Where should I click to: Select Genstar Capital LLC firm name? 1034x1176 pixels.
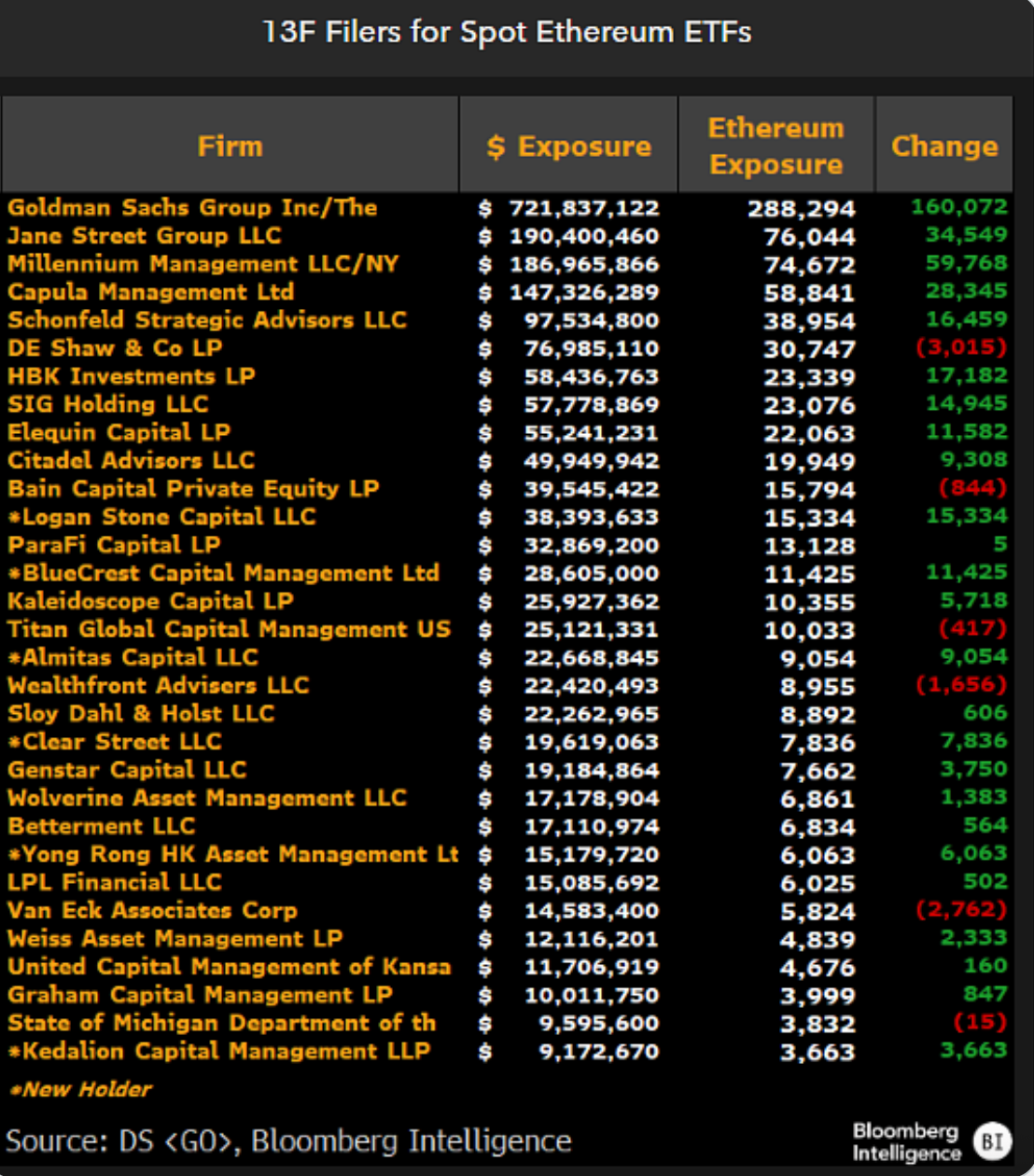(x=127, y=769)
